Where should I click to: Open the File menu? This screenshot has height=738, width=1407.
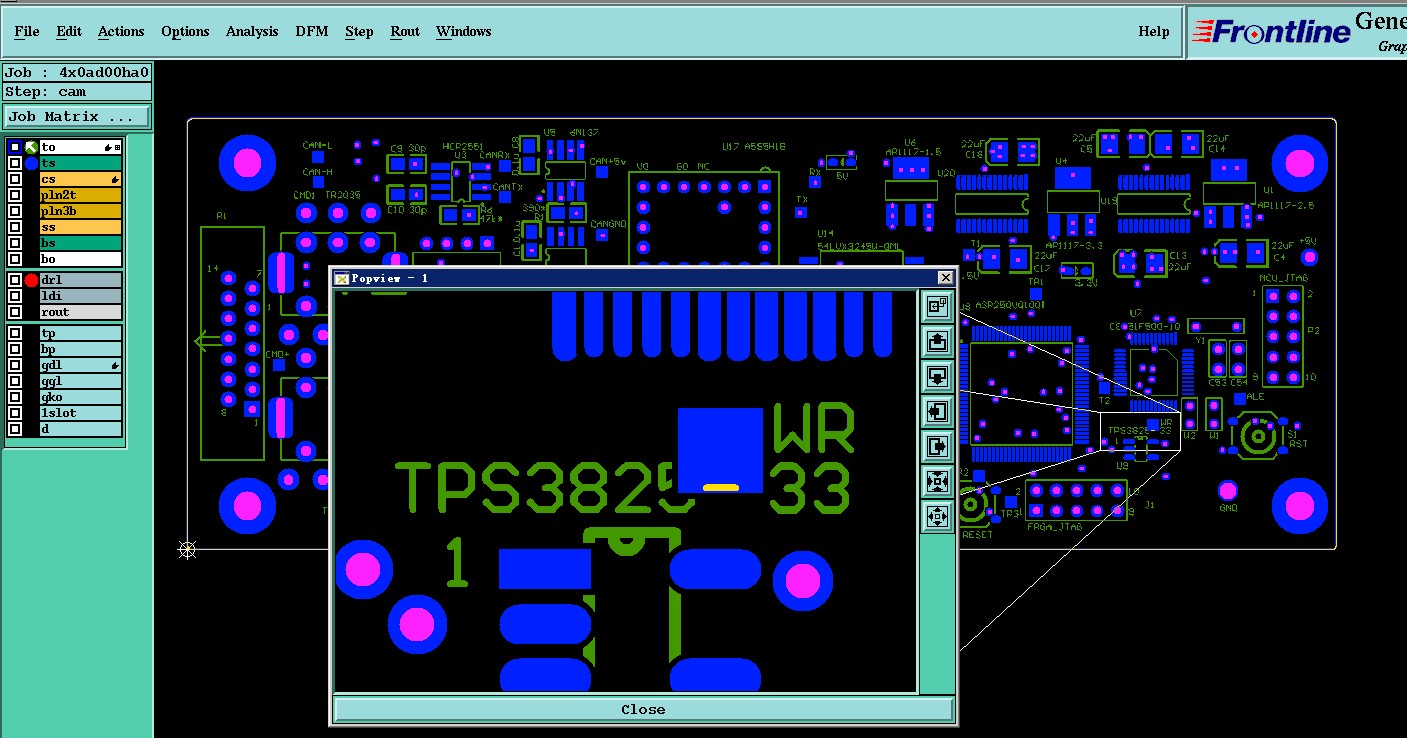(27, 31)
